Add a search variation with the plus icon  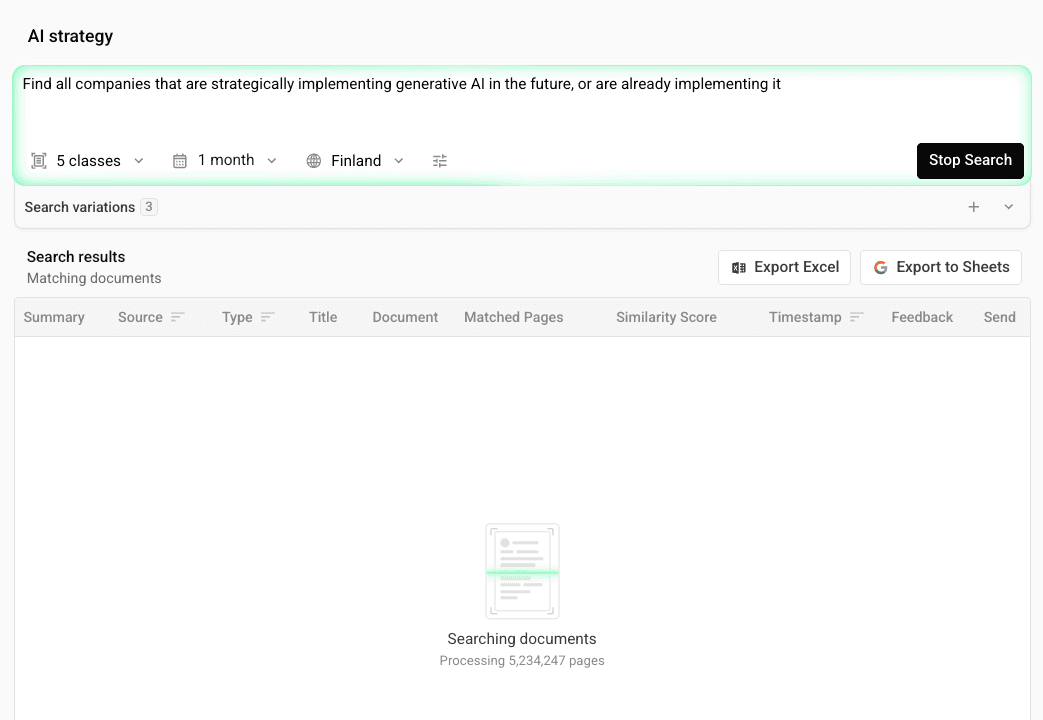[x=974, y=207]
